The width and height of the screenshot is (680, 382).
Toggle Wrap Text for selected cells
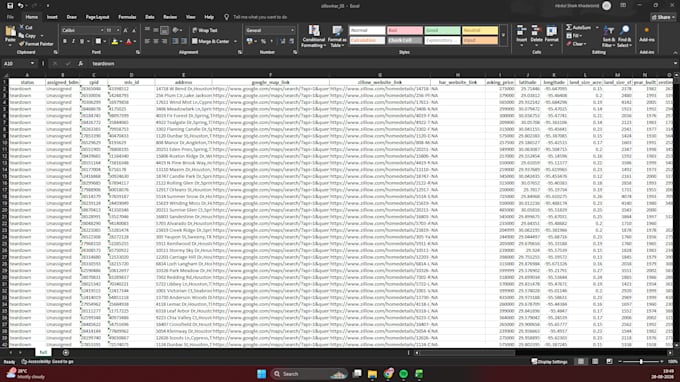205,30
